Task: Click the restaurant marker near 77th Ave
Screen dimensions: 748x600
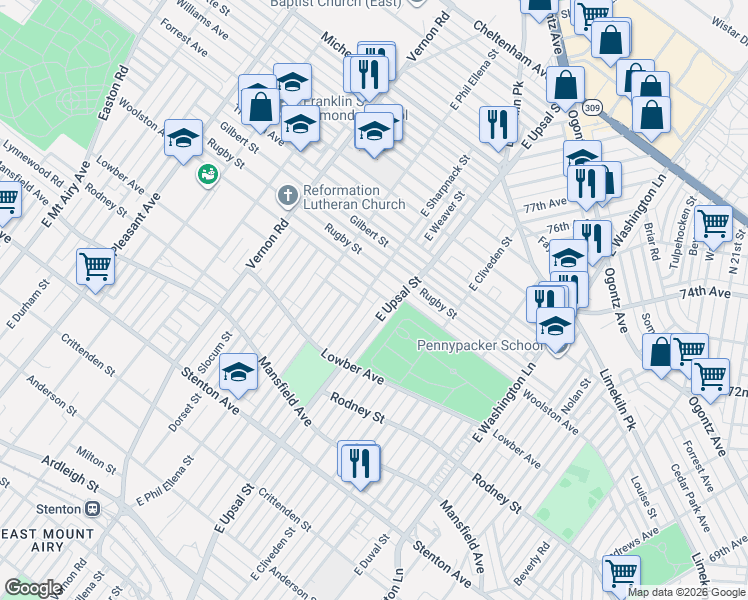Action: click(x=586, y=185)
